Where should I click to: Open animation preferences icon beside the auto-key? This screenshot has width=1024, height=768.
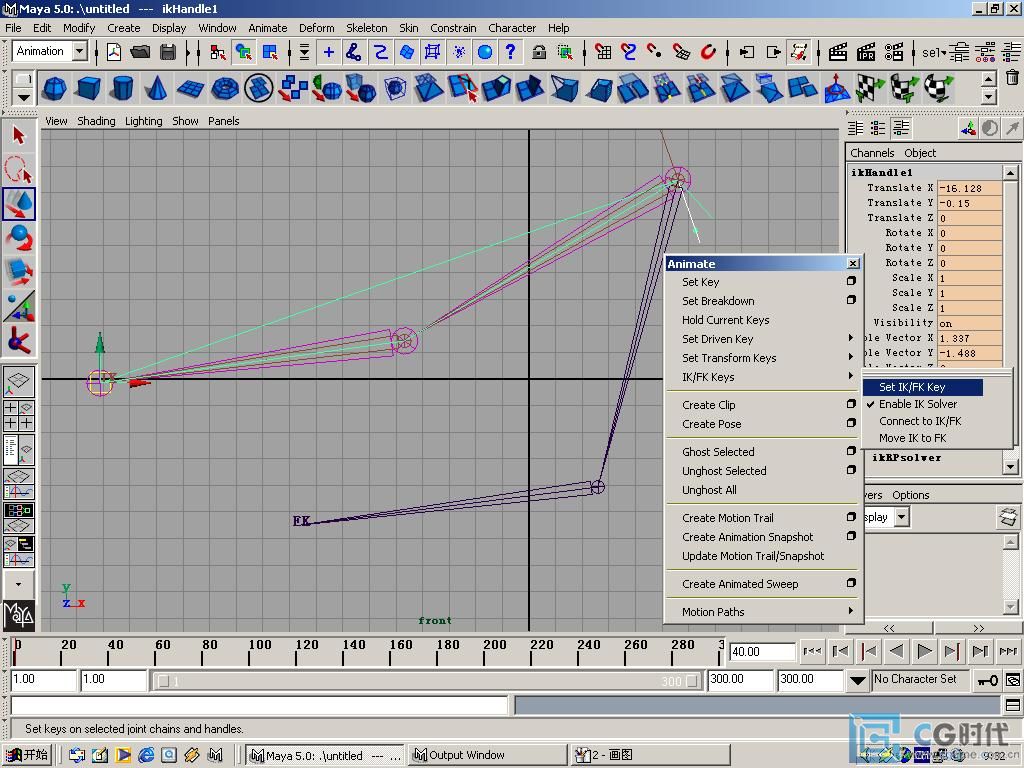point(1014,680)
